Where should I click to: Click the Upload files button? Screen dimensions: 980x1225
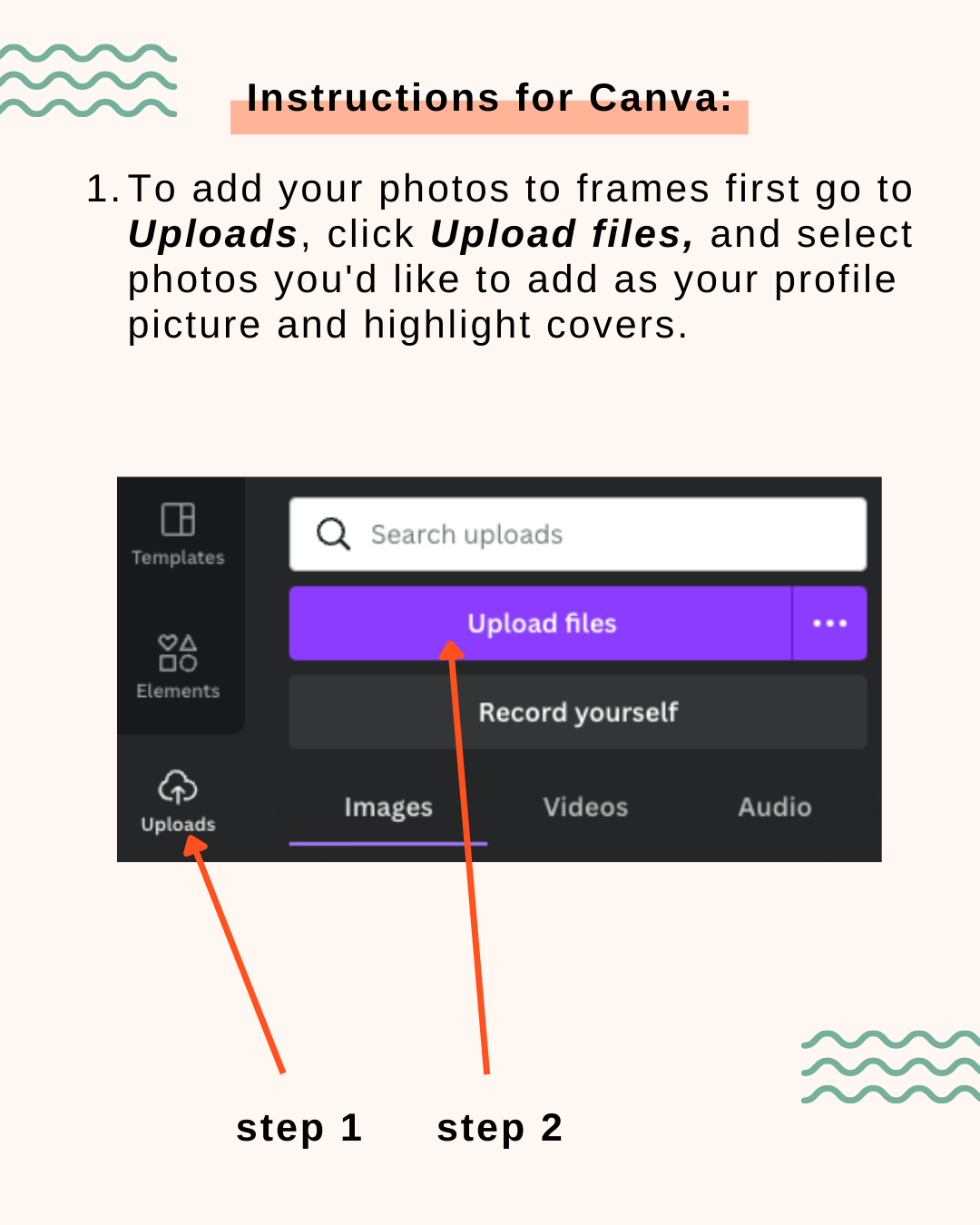point(541,623)
